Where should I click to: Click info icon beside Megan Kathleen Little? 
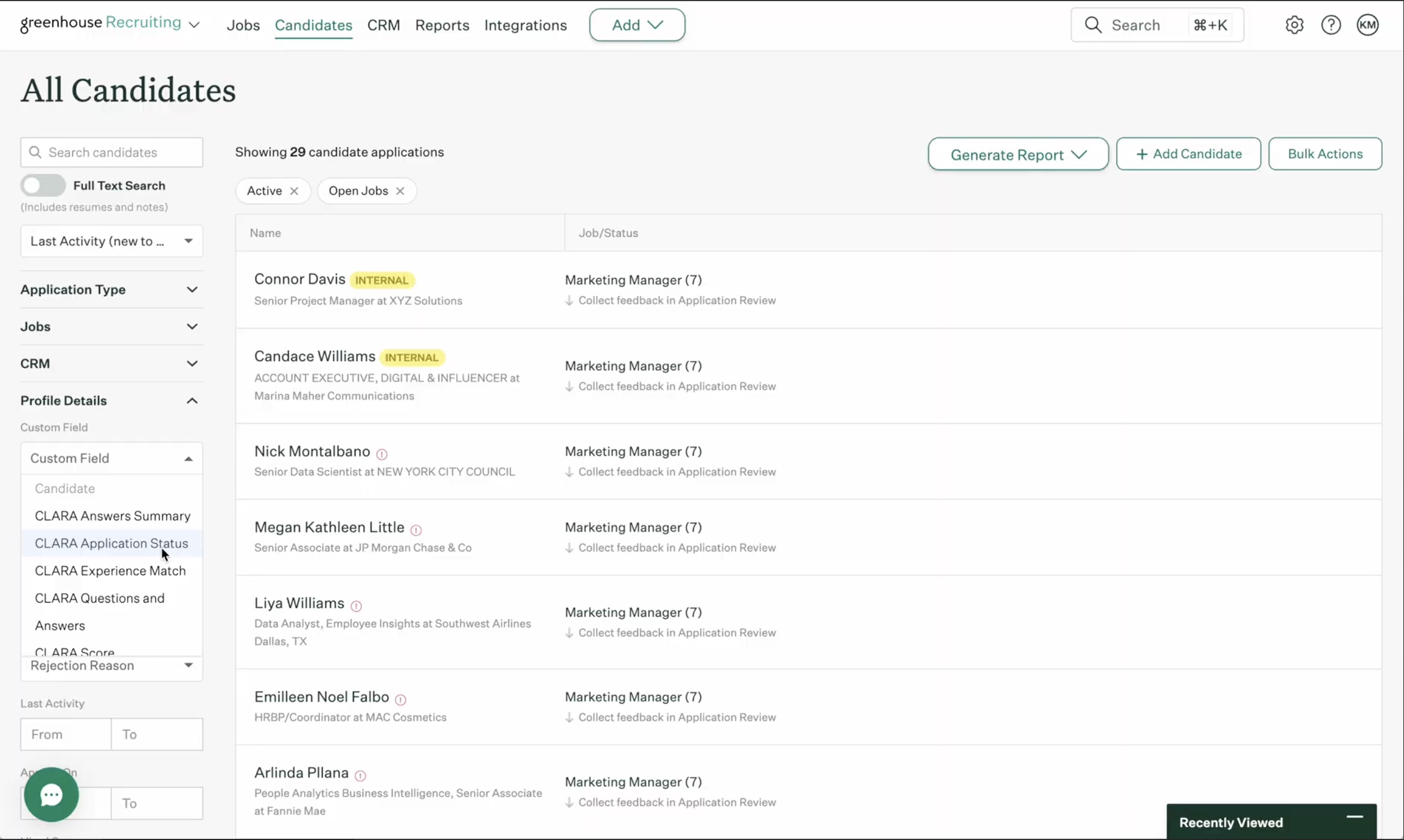(x=416, y=530)
